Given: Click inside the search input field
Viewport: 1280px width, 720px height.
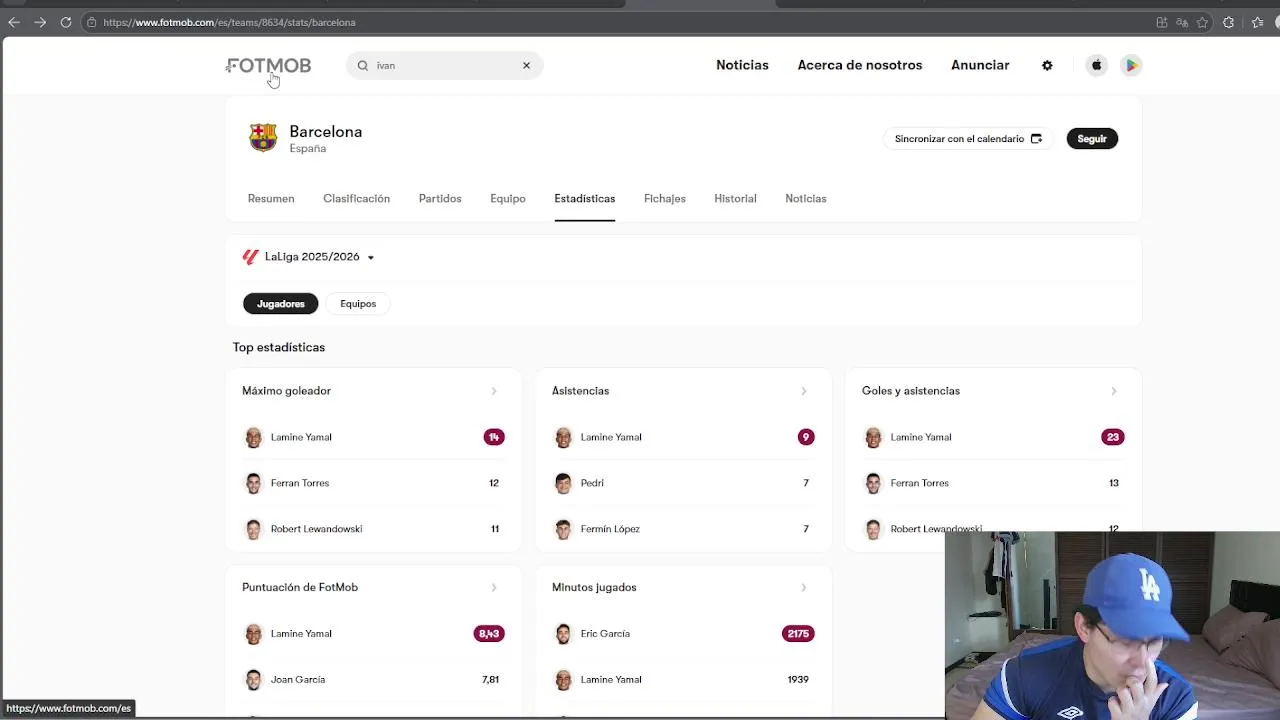Looking at the screenshot, I should point(445,65).
